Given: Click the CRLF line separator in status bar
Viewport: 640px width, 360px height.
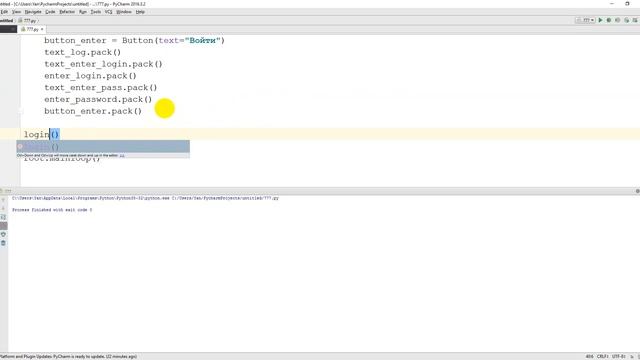Looking at the screenshot, I should click(x=602, y=356).
